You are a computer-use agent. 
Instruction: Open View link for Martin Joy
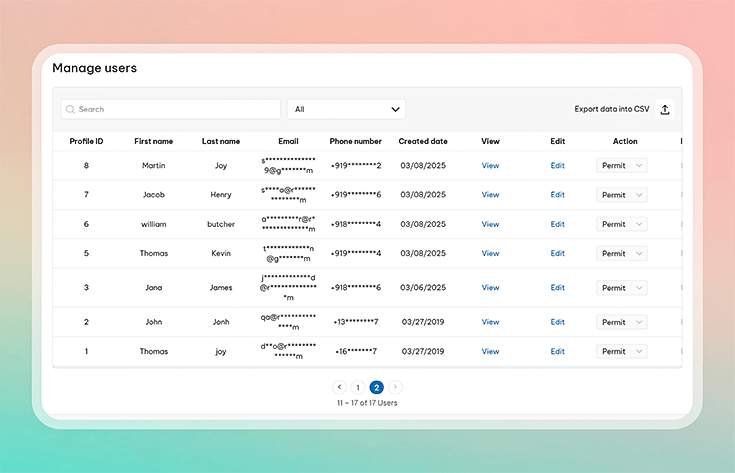[490, 165]
